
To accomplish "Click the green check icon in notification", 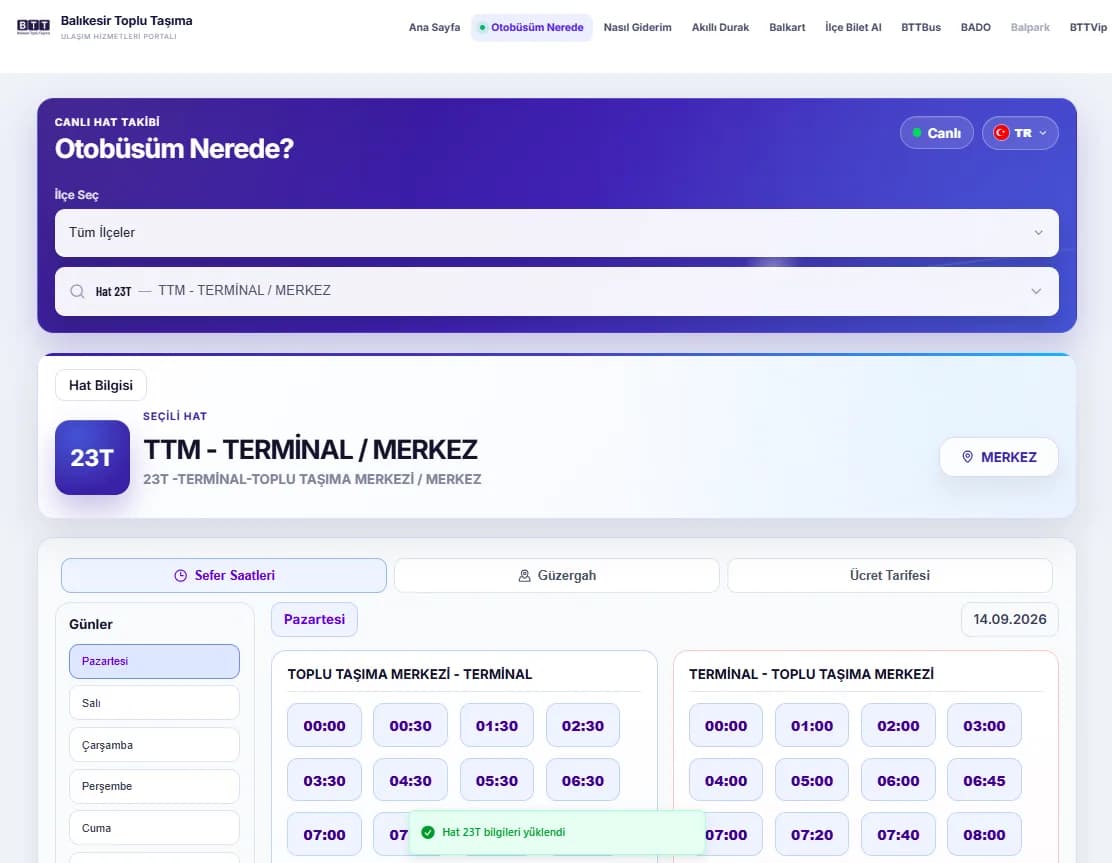I will click(x=428, y=832).
